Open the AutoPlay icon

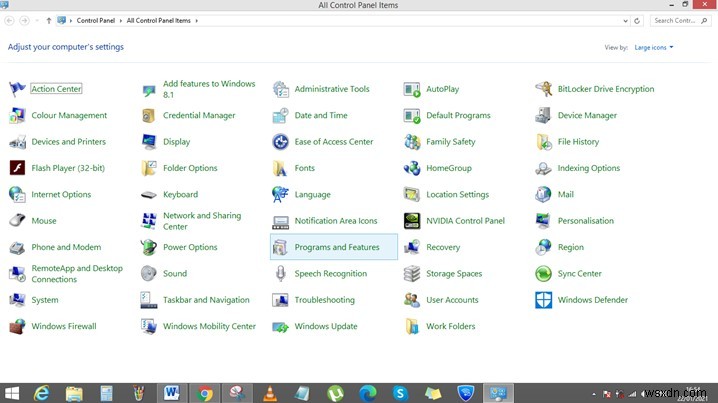pos(412,89)
